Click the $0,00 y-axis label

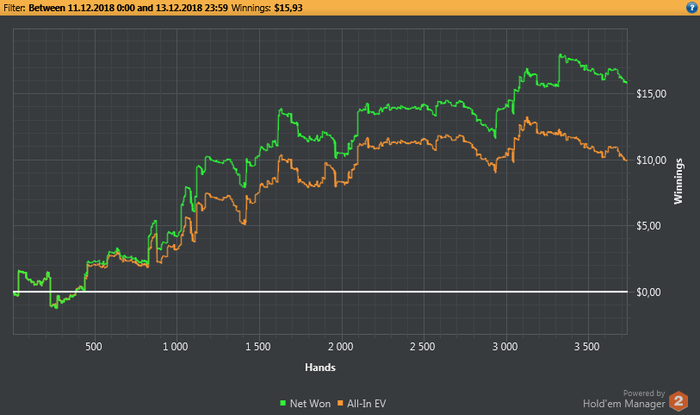tap(649, 292)
